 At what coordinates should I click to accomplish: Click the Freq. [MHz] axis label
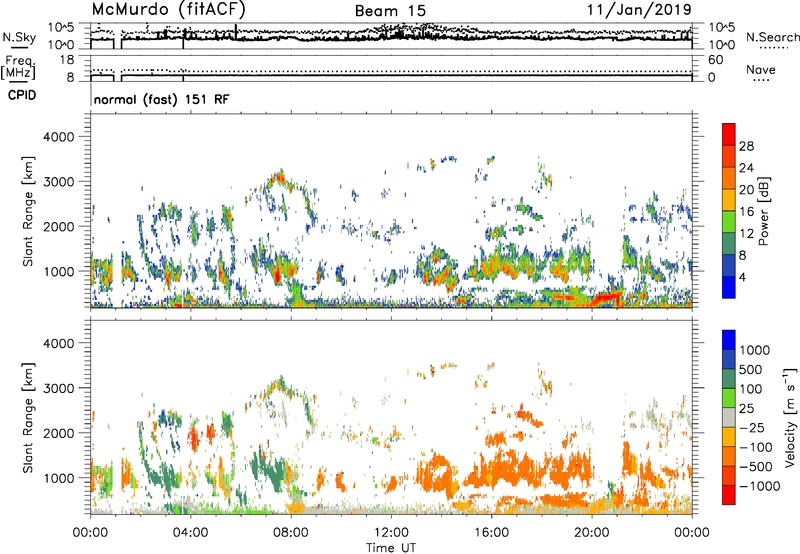click(x=18, y=67)
